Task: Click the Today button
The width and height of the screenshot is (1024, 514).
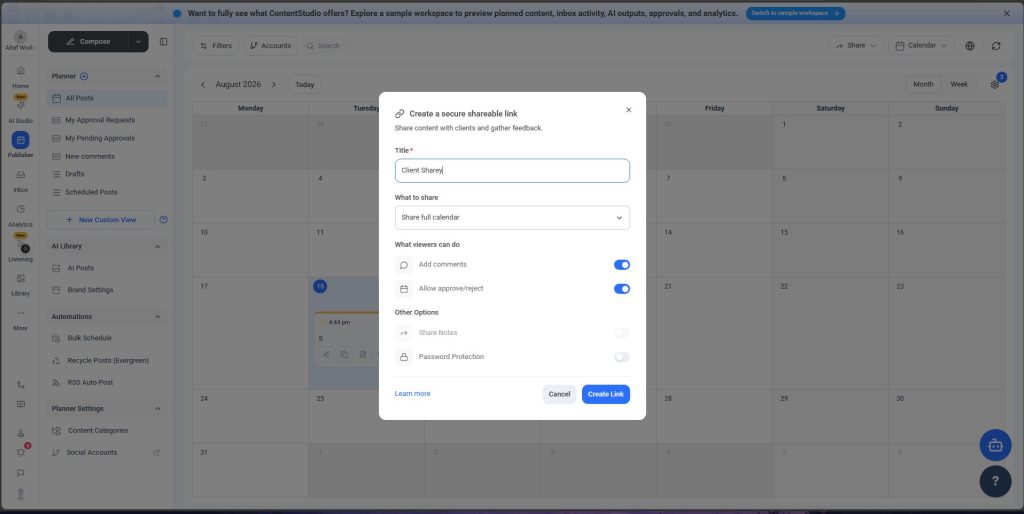Action: (304, 85)
